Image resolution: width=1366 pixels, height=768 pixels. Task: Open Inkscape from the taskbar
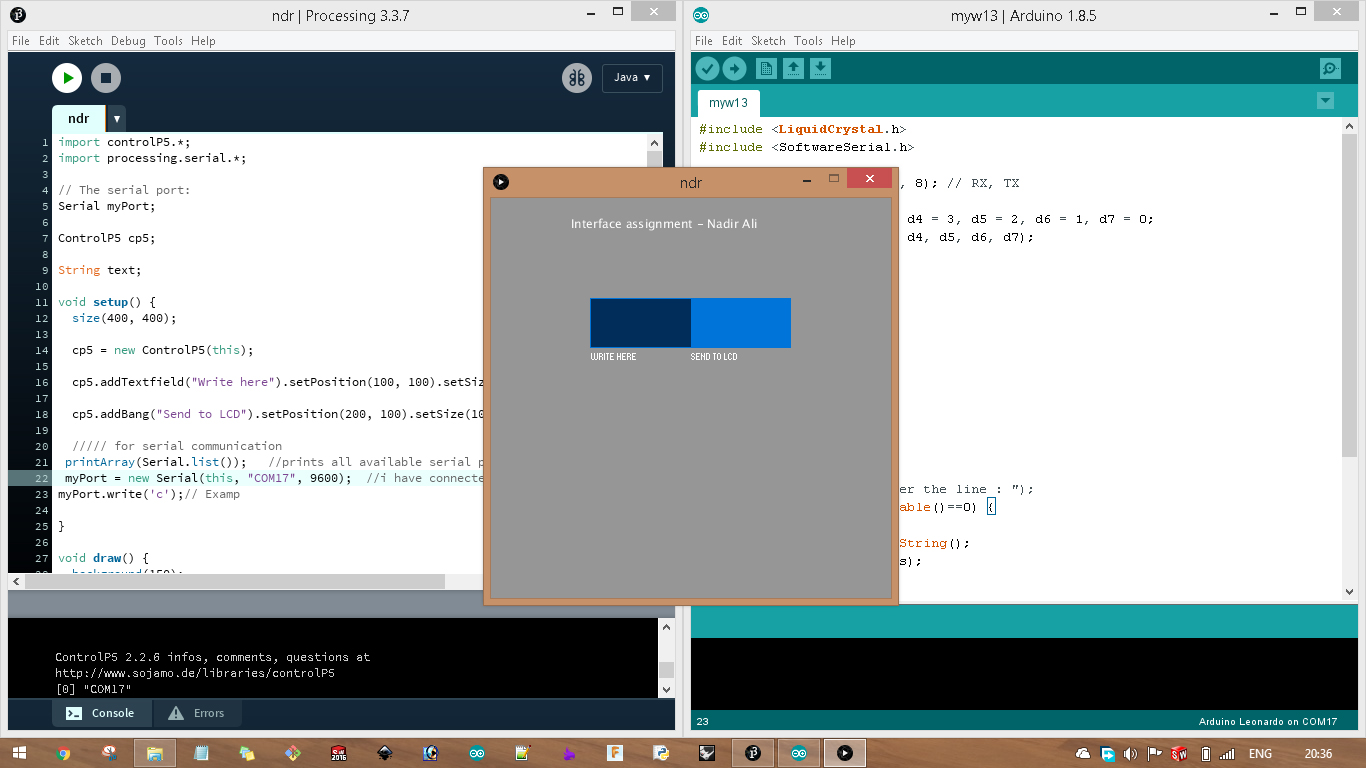385,753
